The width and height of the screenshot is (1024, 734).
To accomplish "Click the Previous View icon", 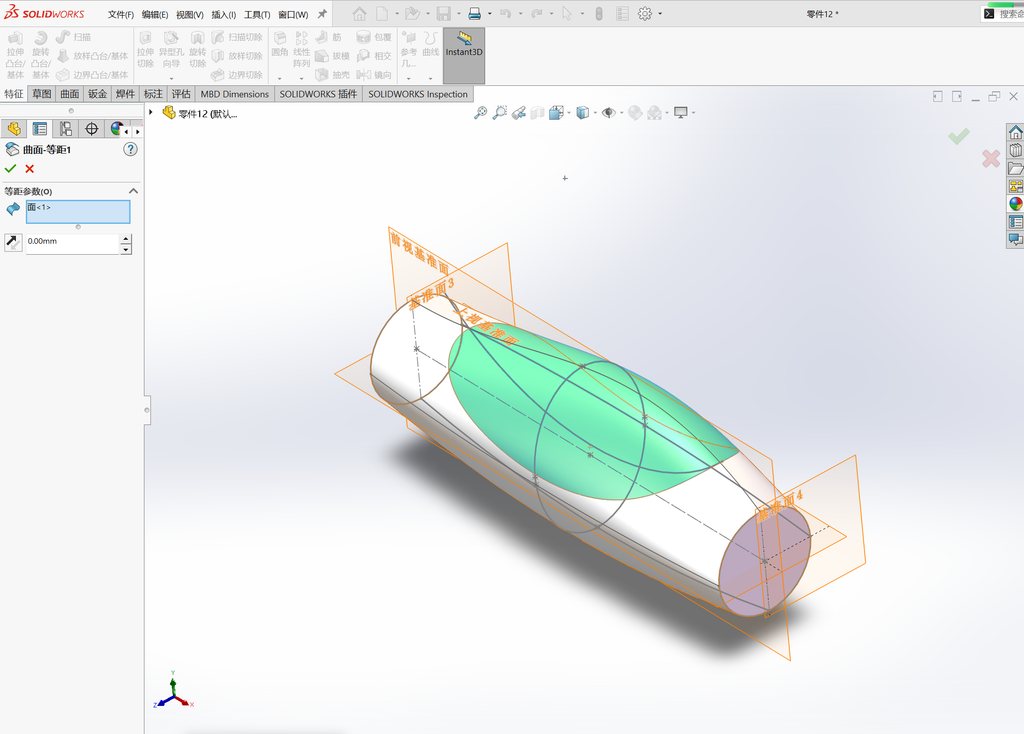I will point(519,113).
